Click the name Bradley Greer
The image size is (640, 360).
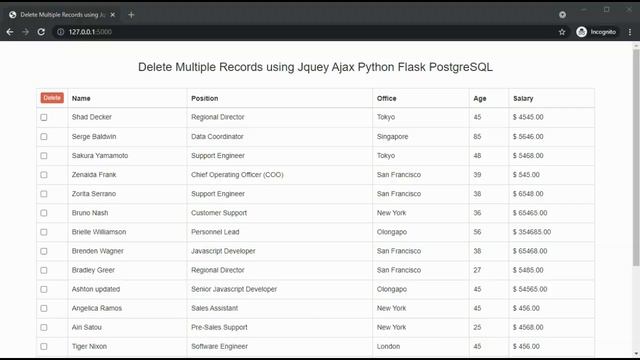pyautogui.click(x=93, y=270)
